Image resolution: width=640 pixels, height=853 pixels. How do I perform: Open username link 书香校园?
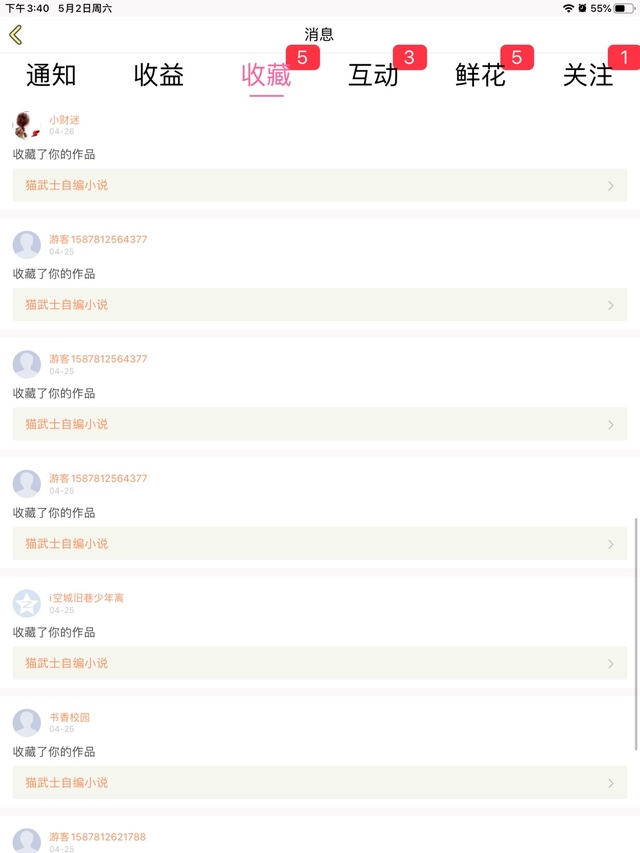pos(70,717)
